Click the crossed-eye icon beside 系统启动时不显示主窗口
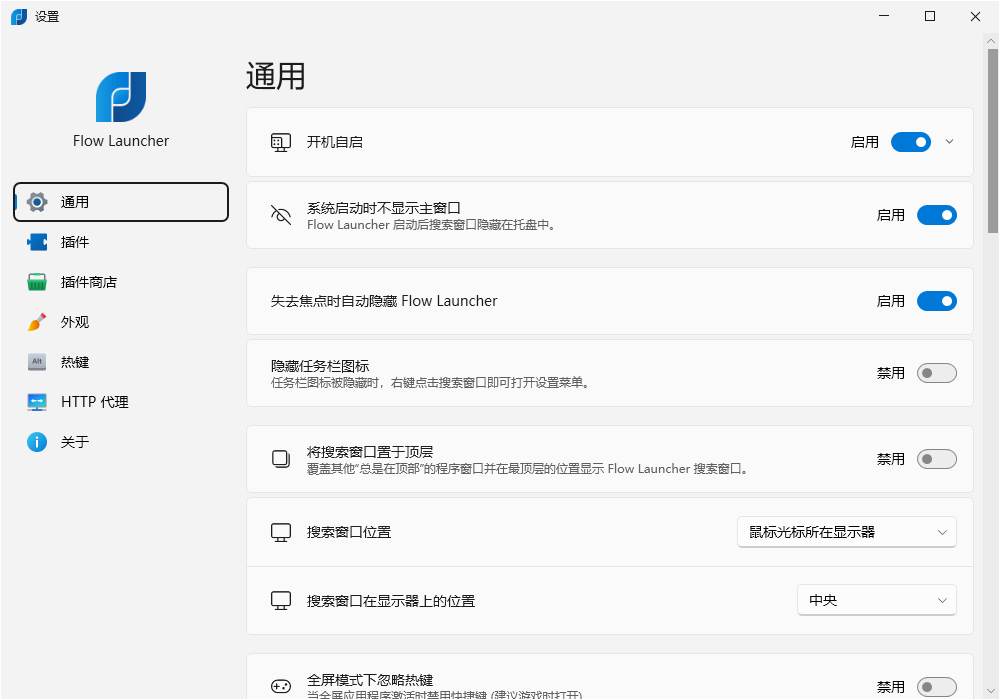This screenshot has width=1000, height=700. pyautogui.click(x=281, y=215)
